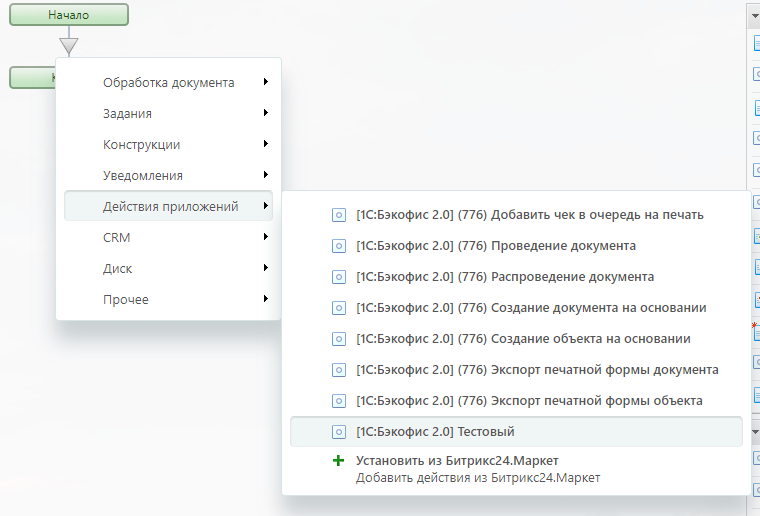Screen dimensions: 760x516
Task: Choose "(776) Проведение документа" action
Action: coord(516,246)
